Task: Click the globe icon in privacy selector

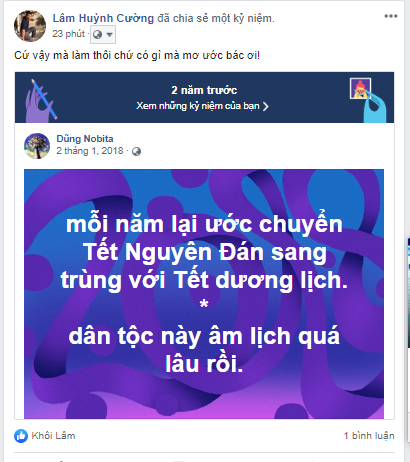Action: (x=97, y=34)
